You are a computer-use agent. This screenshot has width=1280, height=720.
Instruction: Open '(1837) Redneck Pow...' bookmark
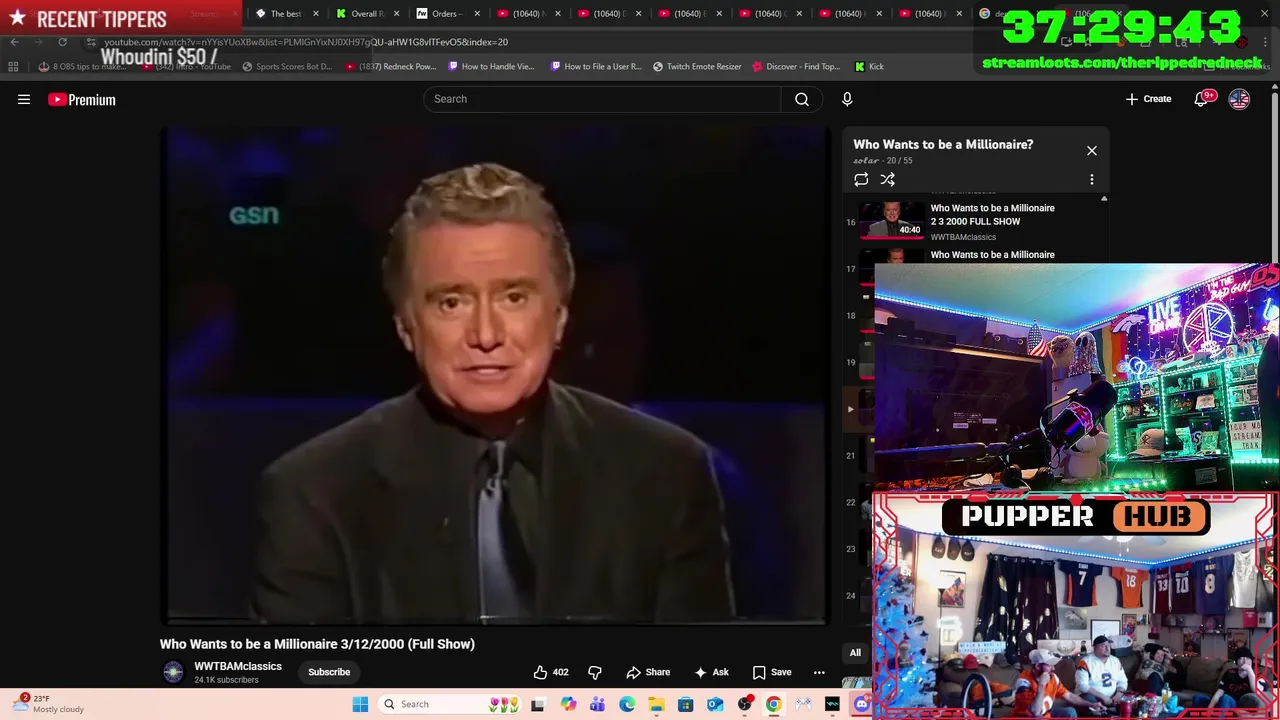click(390, 67)
